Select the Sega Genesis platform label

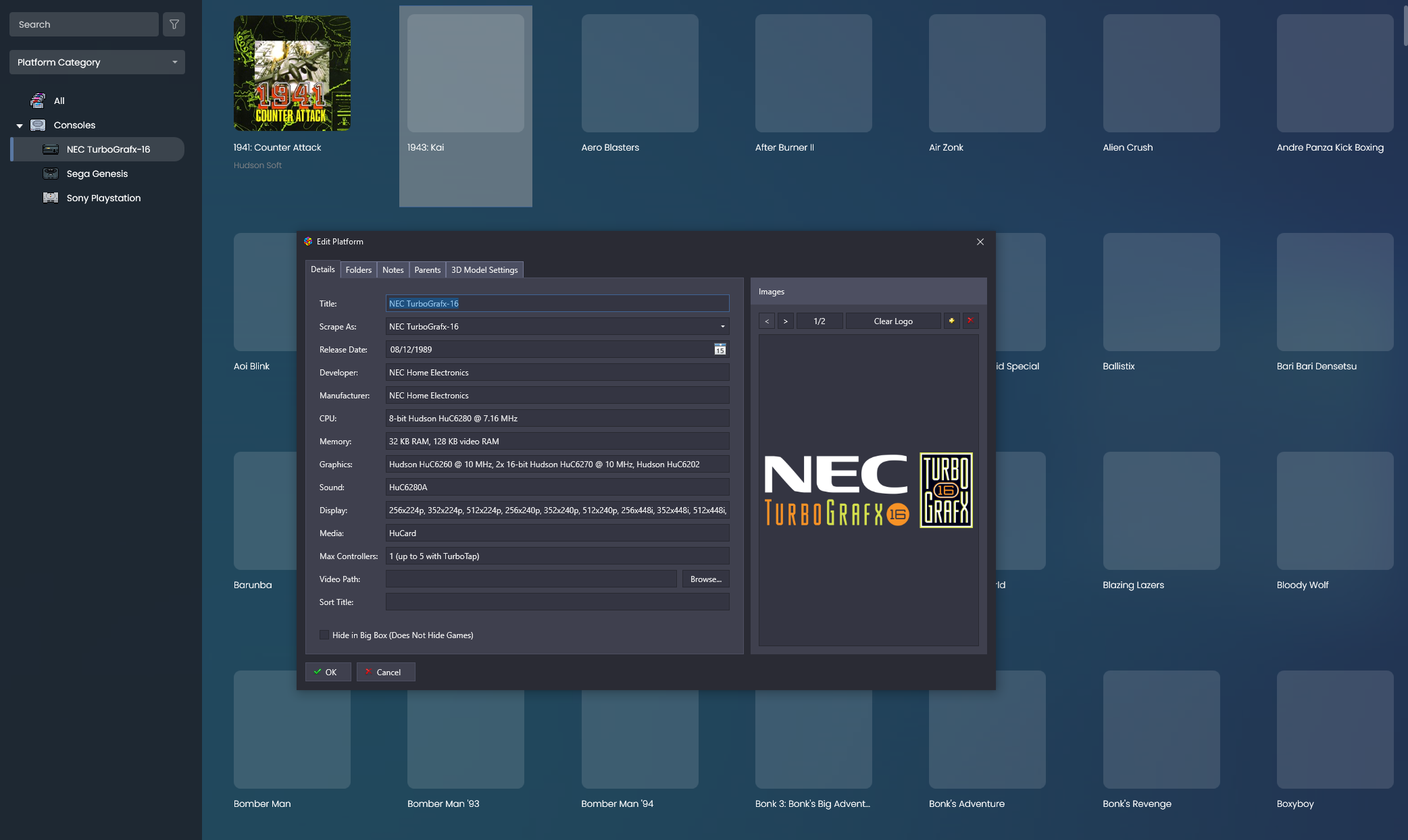(97, 174)
